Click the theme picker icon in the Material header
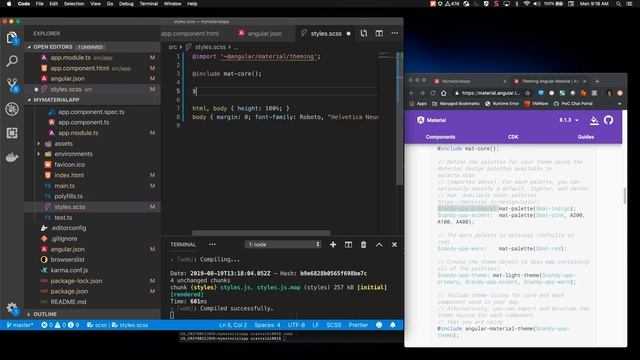640x360 pixels. click(x=594, y=120)
